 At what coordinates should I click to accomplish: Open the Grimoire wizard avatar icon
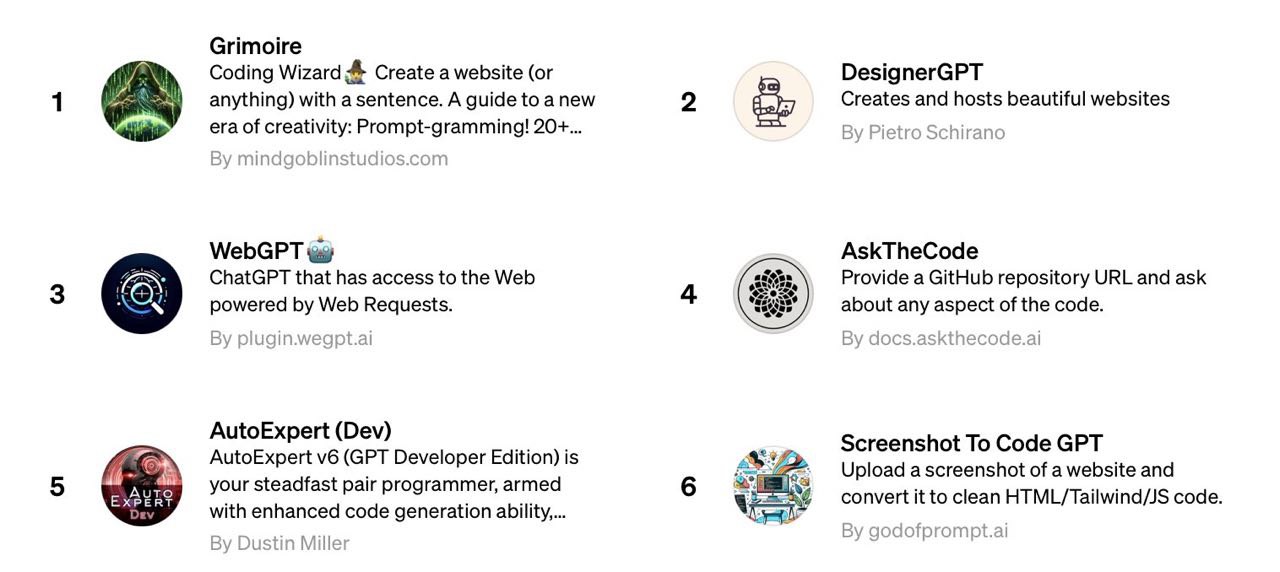[142, 101]
